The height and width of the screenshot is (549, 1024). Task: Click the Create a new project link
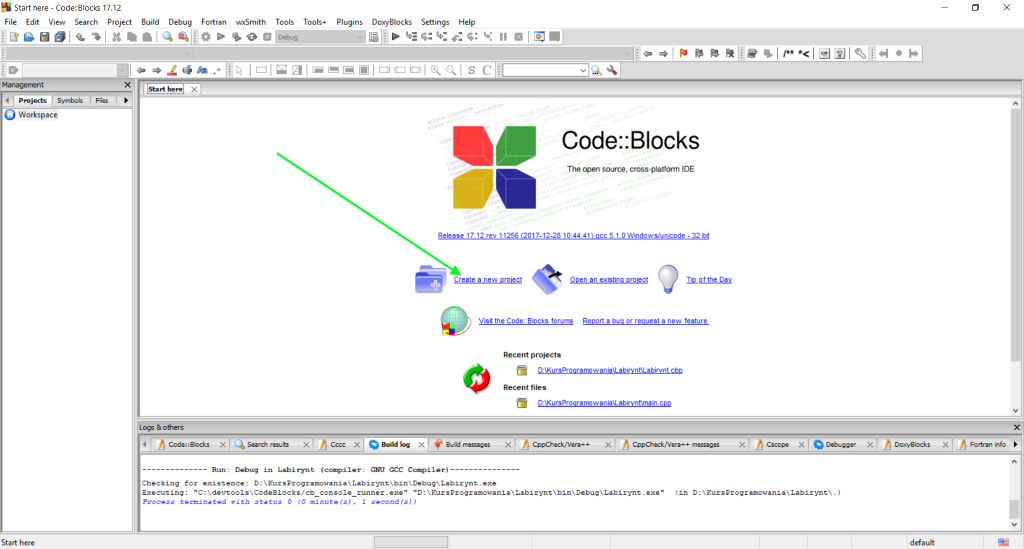[x=488, y=280]
